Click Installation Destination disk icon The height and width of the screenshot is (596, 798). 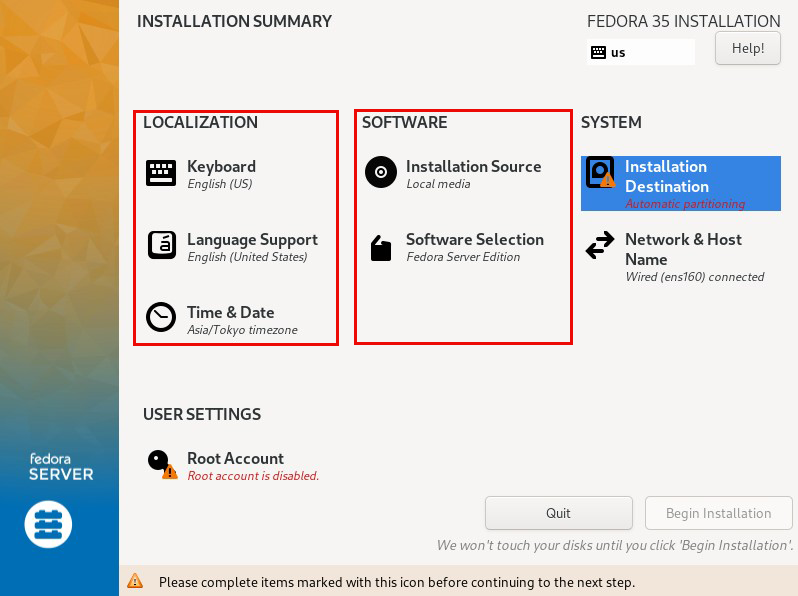(601, 172)
